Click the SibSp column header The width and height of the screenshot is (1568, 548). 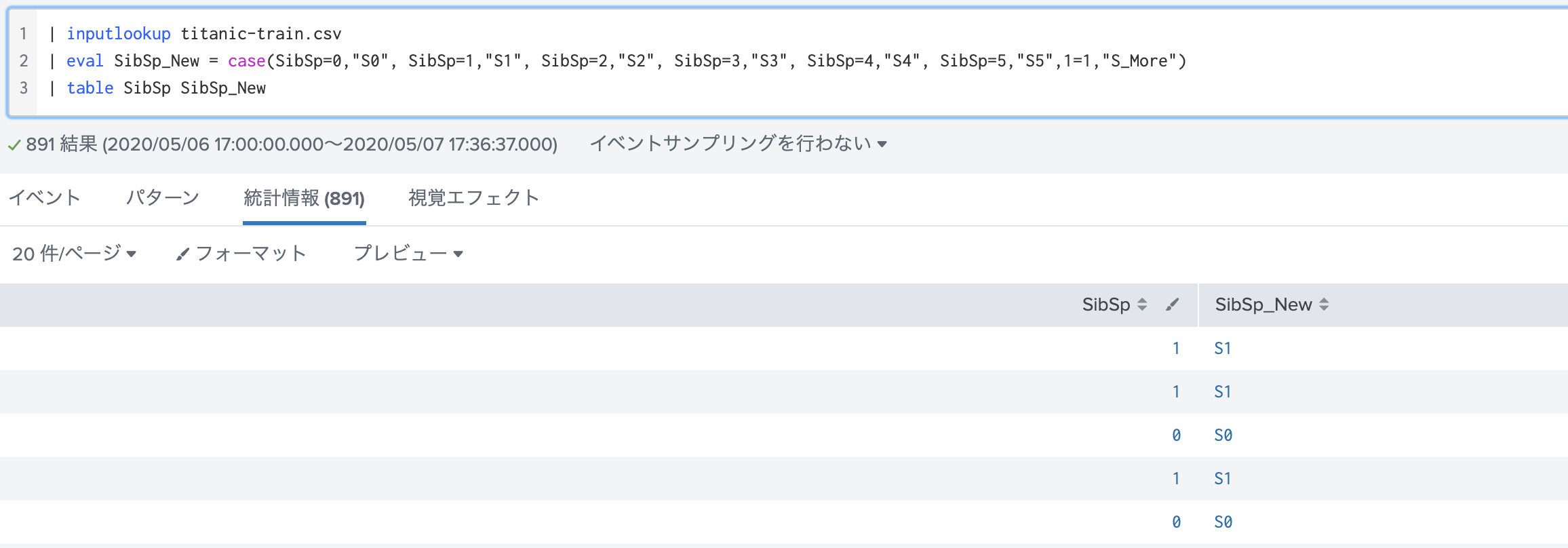(1106, 305)
